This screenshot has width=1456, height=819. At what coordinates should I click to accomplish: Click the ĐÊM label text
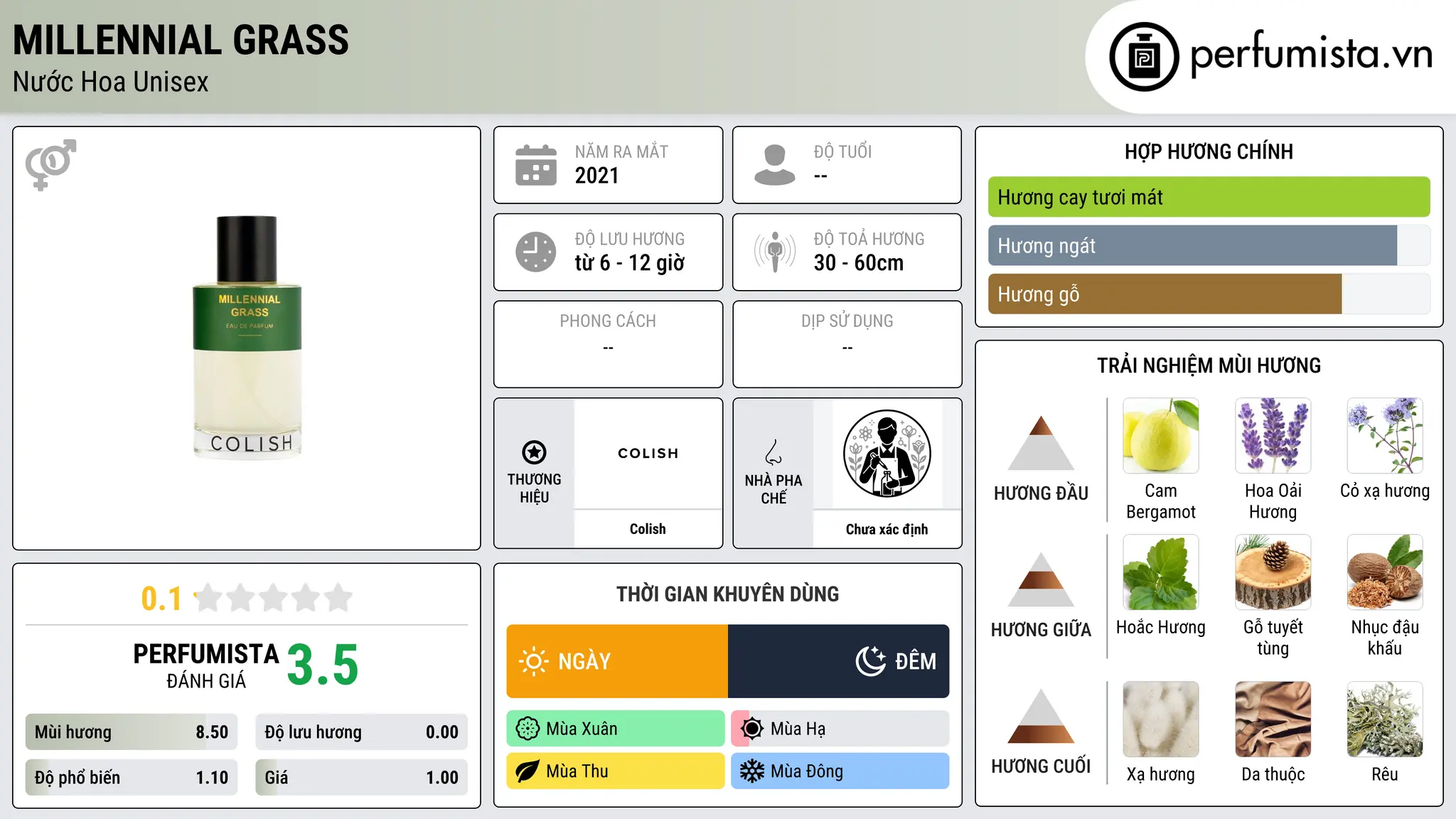[916, 662]
